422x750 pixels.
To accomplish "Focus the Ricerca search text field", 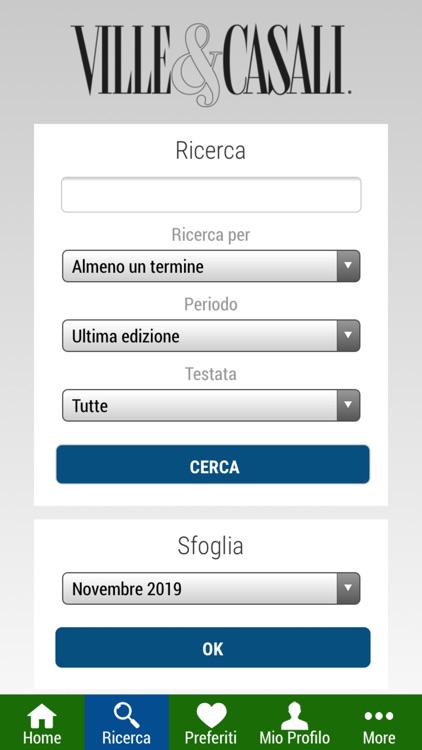I will pyautogui.click(x=211, y=195).
